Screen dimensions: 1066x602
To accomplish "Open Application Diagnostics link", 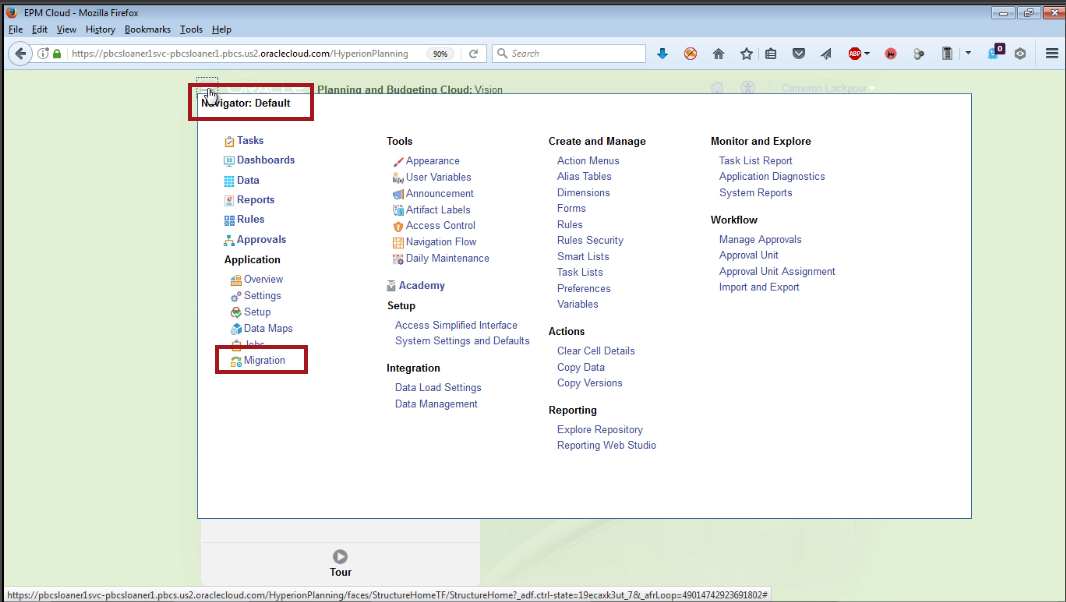I will [772, 177].
